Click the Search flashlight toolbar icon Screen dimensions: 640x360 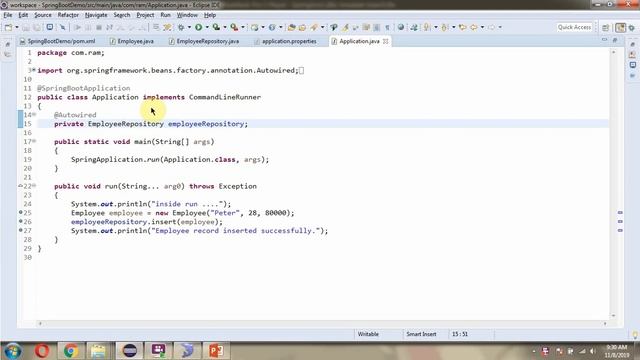tap(313, 27)
